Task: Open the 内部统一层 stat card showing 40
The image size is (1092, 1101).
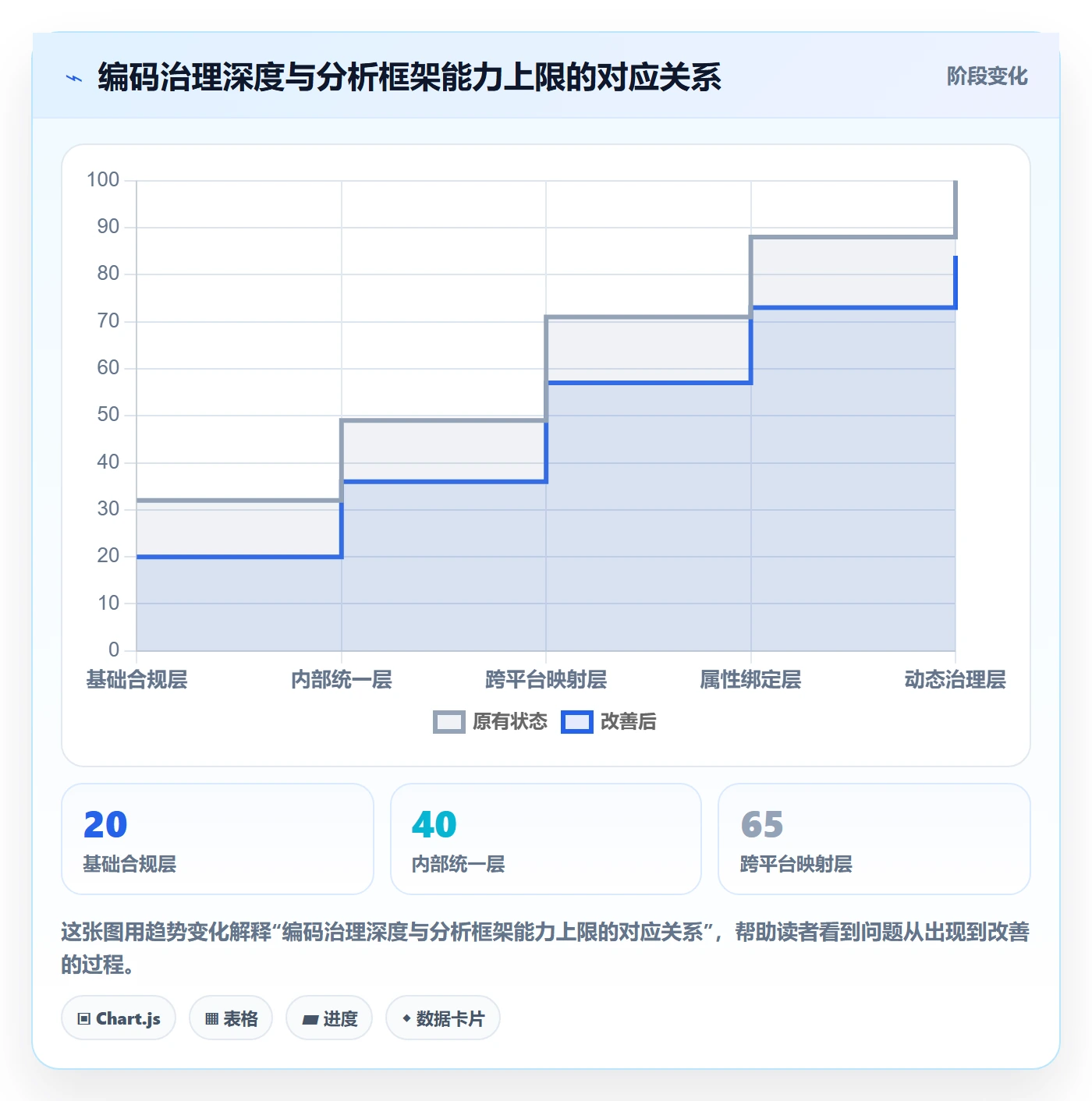Action: [x=546, y=839]
